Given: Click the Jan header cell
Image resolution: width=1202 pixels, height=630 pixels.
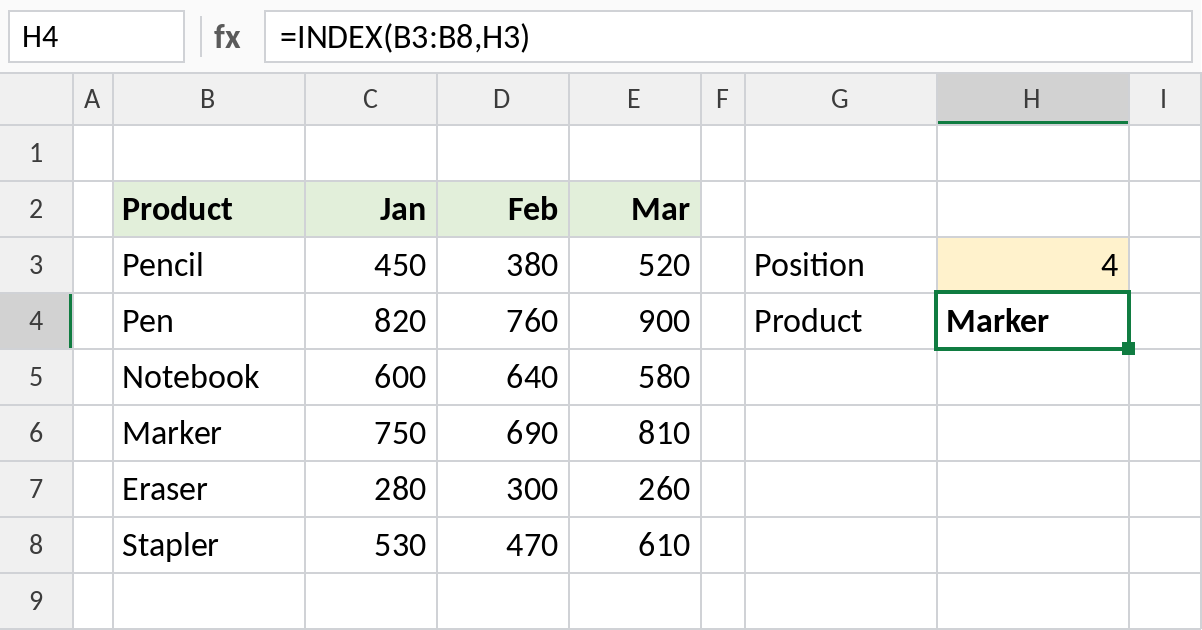Looking at the screenshot, I should [x=371, y=209].
